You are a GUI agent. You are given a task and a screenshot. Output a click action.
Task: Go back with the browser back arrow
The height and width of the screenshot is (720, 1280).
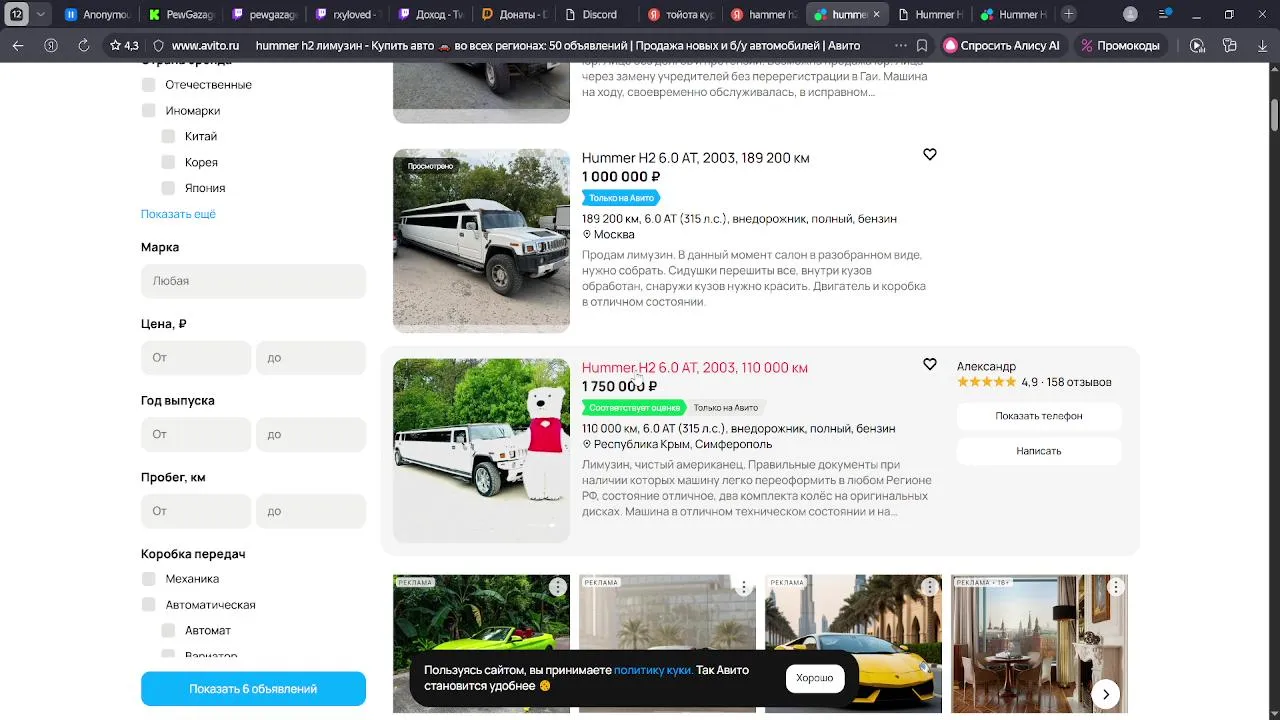tap(18, 45)
